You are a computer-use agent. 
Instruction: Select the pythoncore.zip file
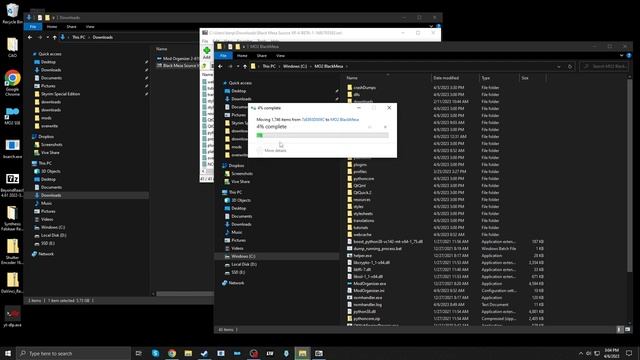coord(367,319)
